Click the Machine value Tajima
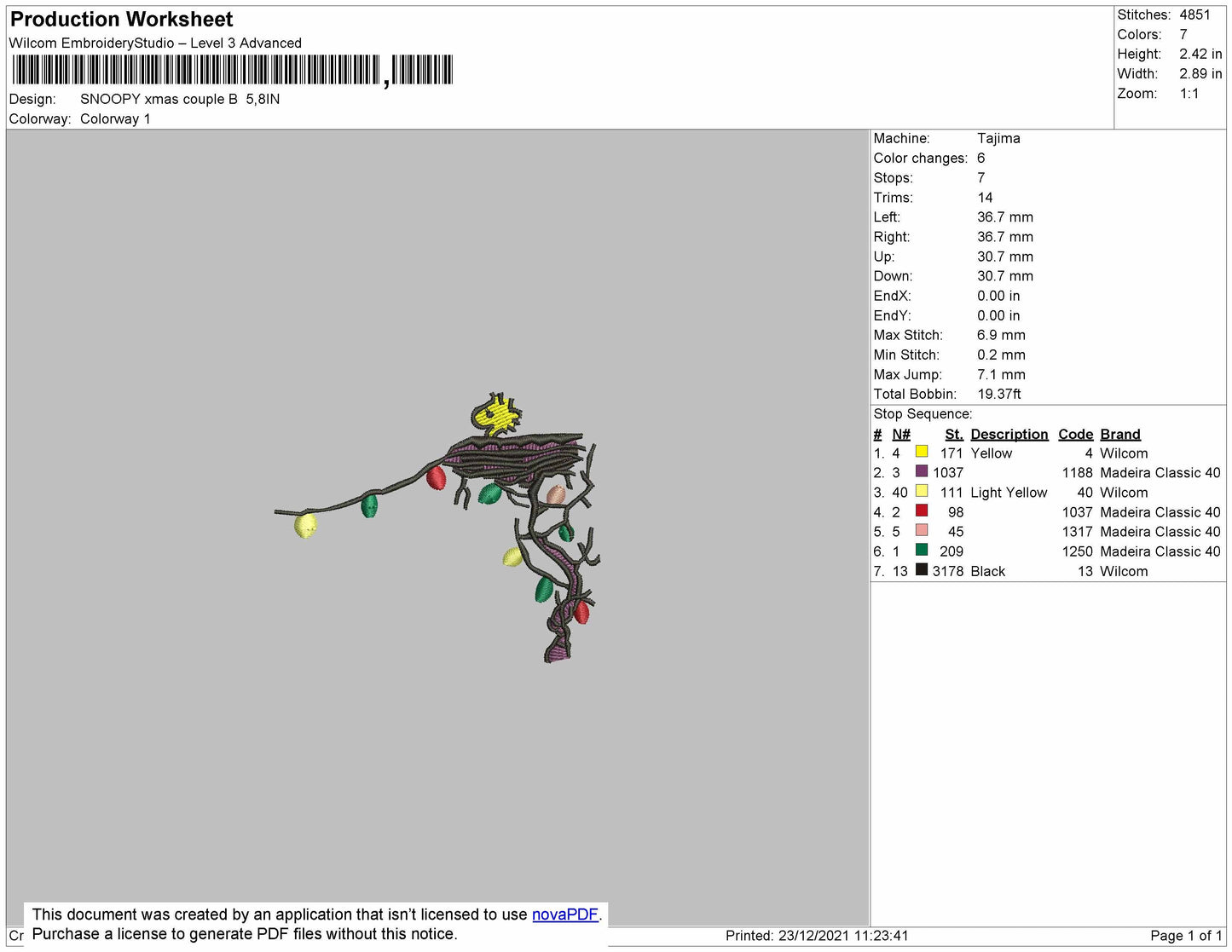 [x=998, y=138]
